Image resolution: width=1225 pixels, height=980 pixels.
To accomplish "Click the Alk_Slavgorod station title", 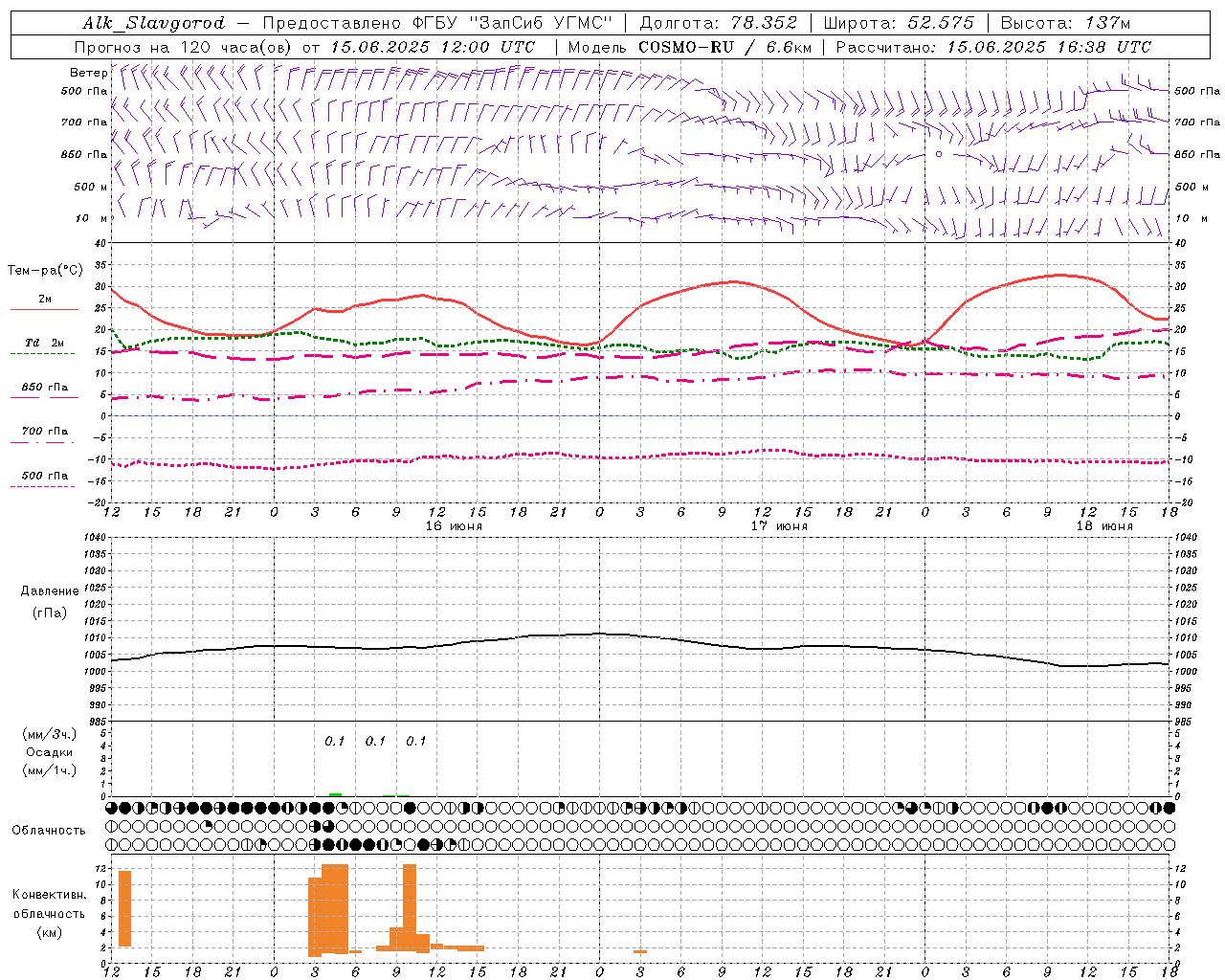I will [x=154, y=23].
